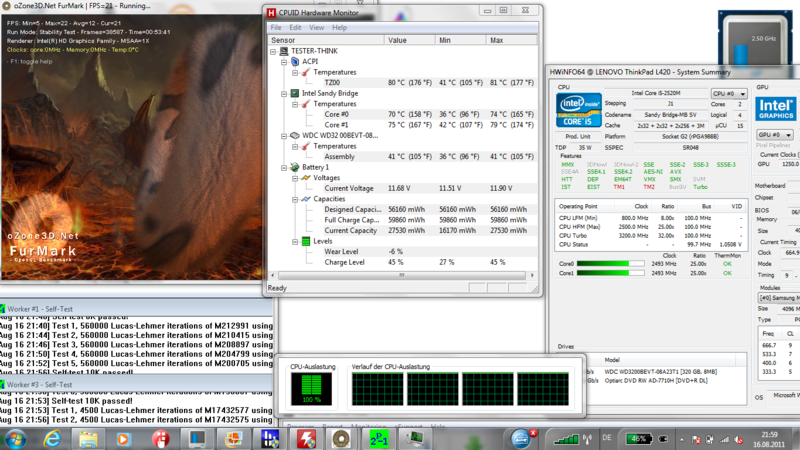This screenshot has width=800, height=450.
Task: Click the Core1 load bar in HWiNFO64
Action: point(610,273)
